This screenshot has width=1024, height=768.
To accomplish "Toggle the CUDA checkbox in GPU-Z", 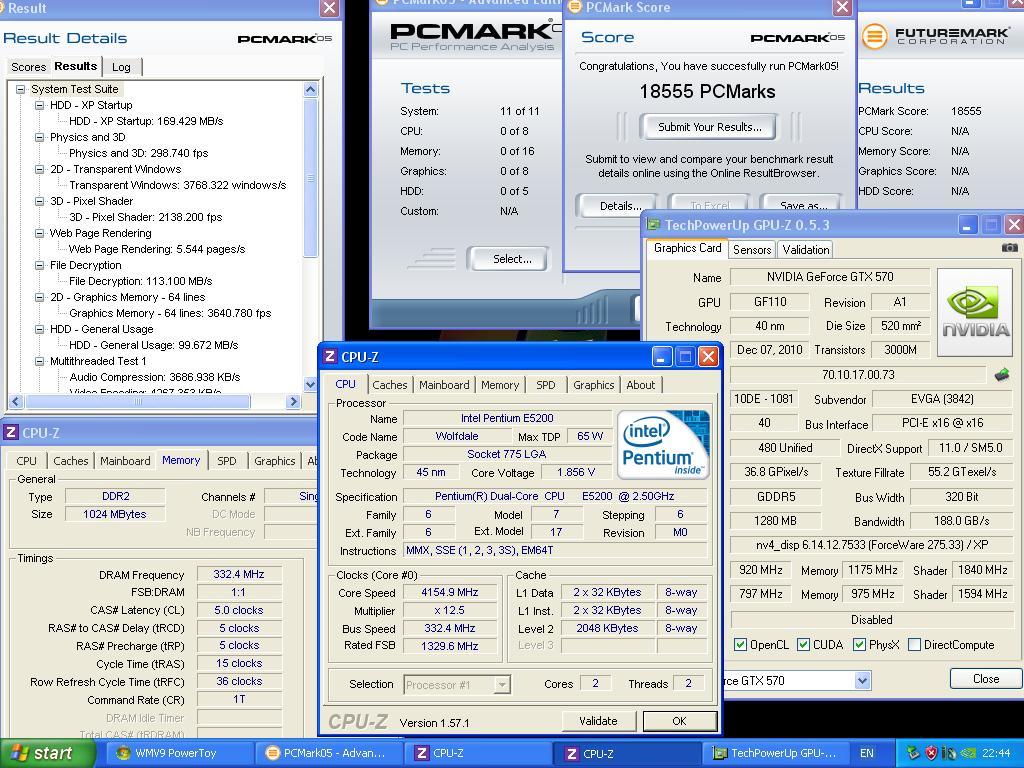I will (x=803, y=645).
